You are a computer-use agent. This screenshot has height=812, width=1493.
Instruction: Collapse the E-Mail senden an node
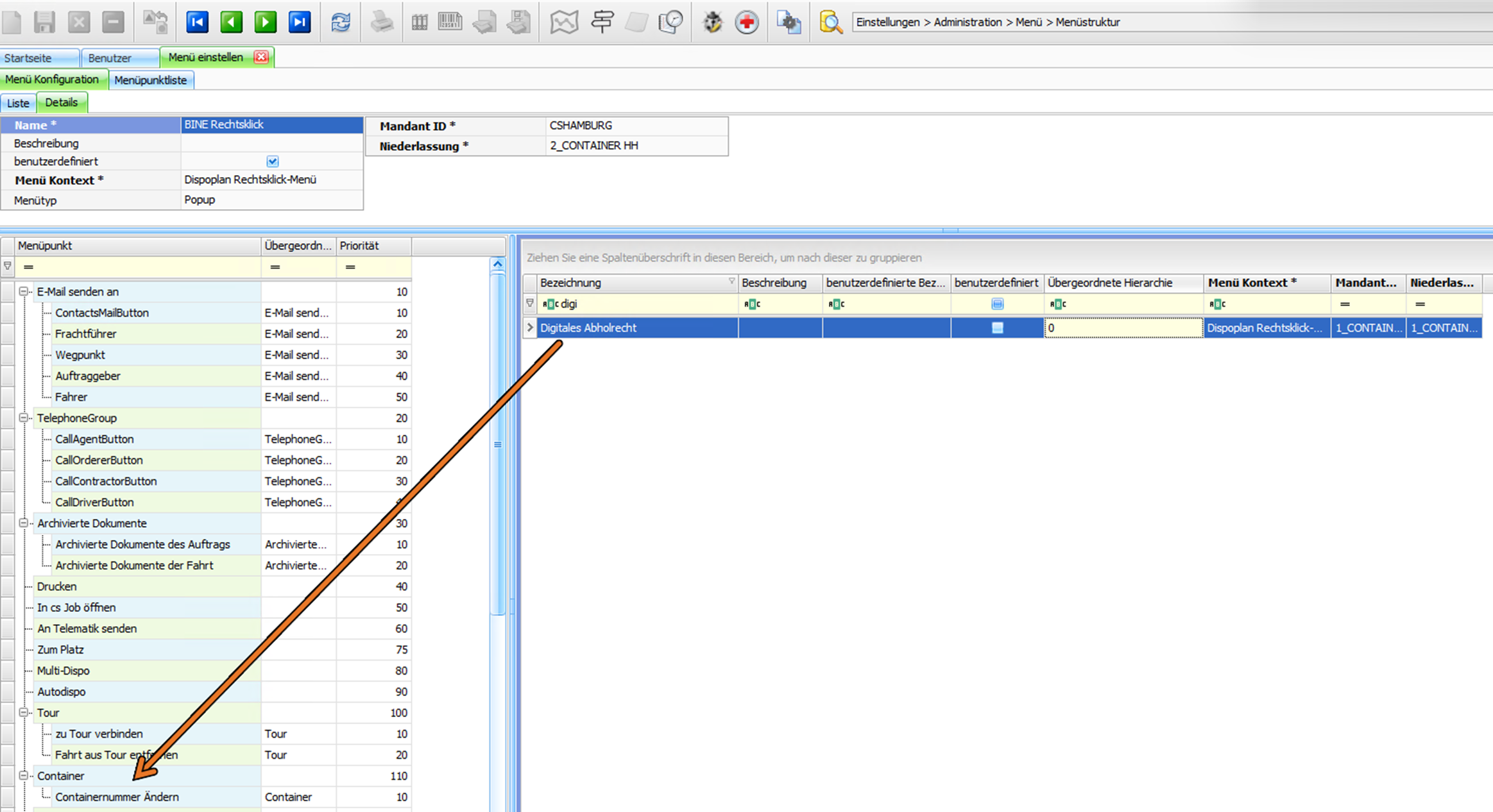[x=24, y=292]
